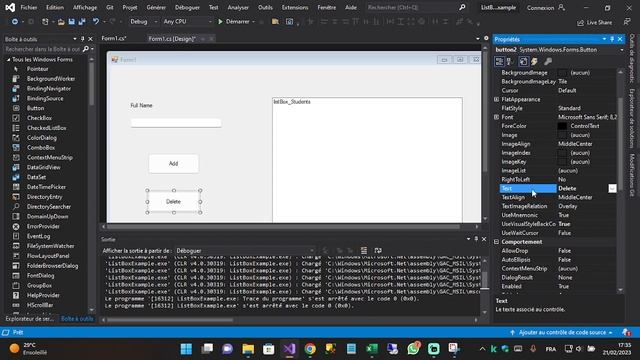The image size is (640, 360).
Task: Select the TextAlign property row
Action: [x=558, y=197]
